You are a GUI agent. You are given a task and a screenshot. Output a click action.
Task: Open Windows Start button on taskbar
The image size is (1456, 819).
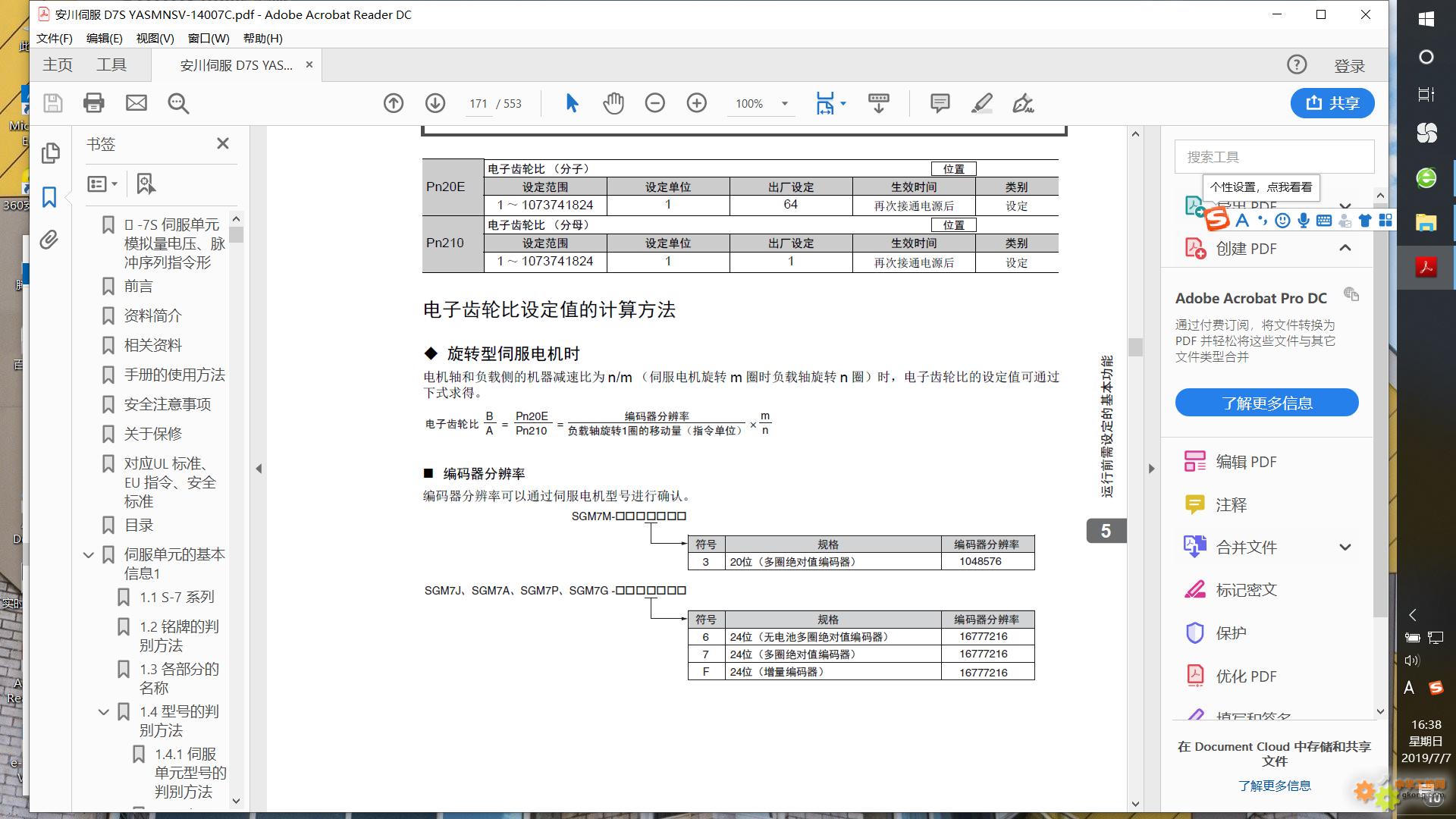[x=1426, y=20]
